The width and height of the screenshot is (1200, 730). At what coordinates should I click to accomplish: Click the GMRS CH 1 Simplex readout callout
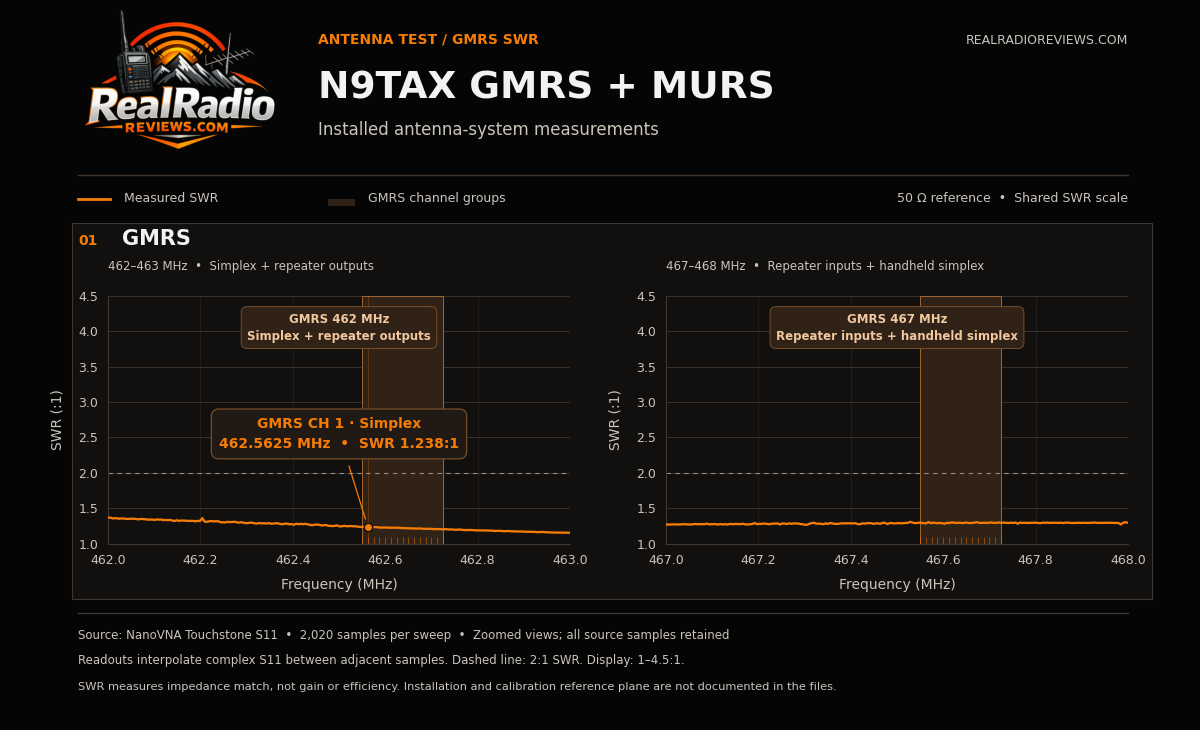click(x=339, y=434)
